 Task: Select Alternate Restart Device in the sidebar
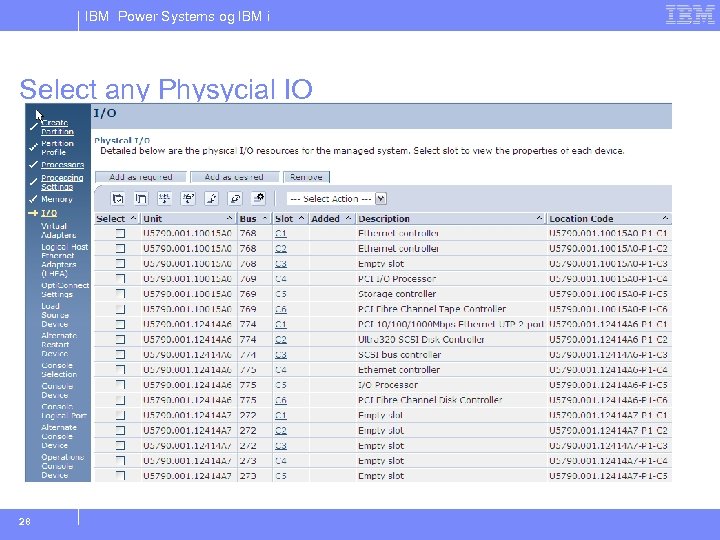(x=59, y=344)
